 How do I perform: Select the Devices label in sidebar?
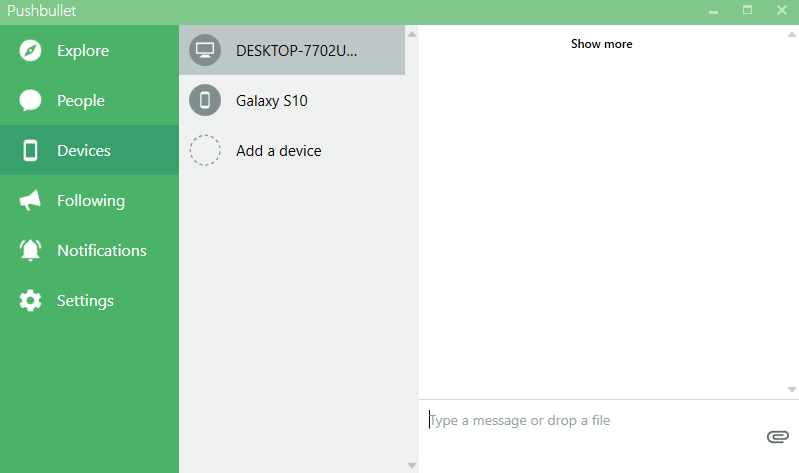tap(84, 150)
